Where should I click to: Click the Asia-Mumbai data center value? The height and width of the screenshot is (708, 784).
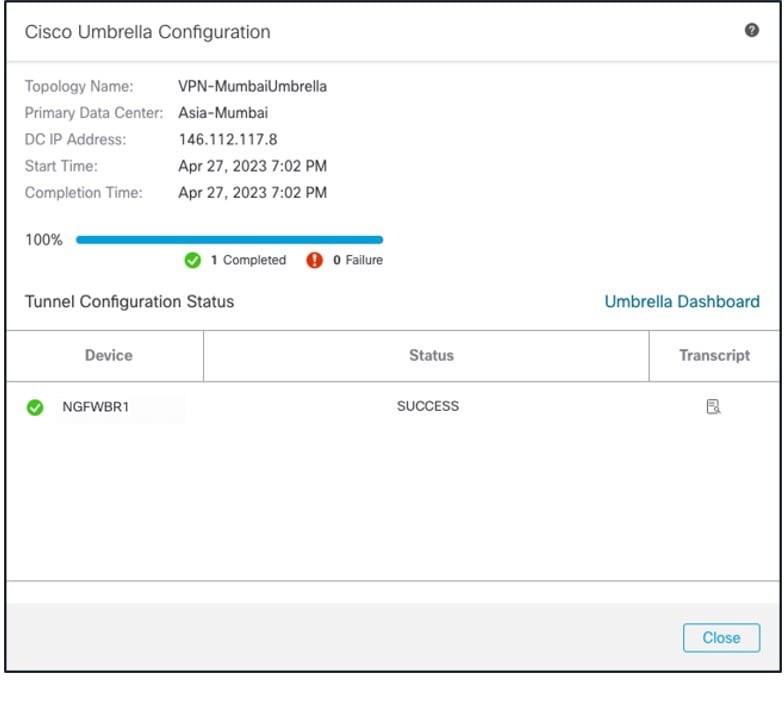[x=223, y=113]
